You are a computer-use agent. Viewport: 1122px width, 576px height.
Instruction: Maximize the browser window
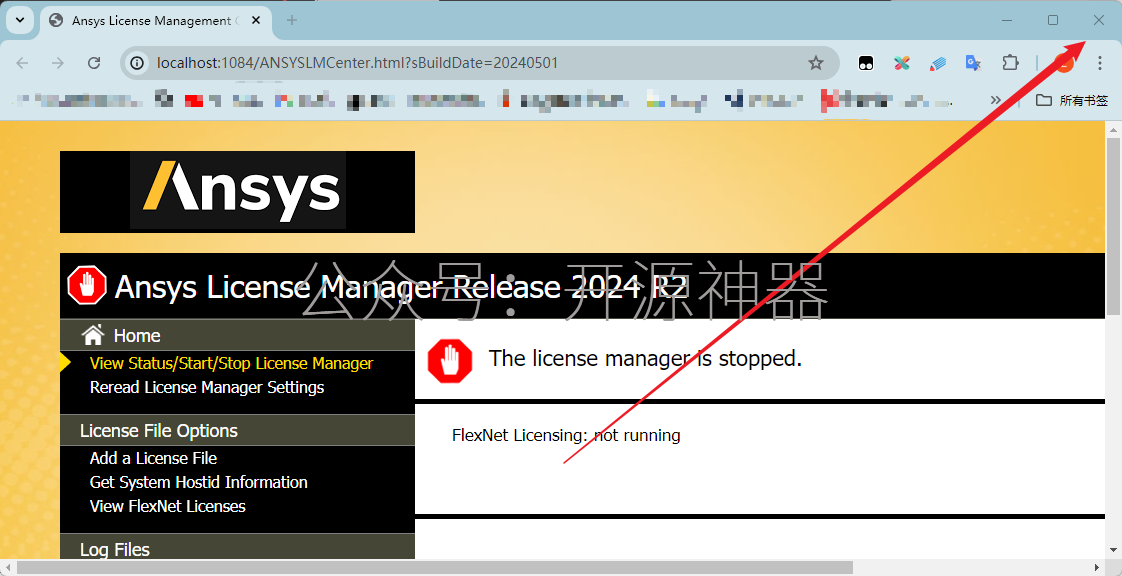[x=1053, y=20]
